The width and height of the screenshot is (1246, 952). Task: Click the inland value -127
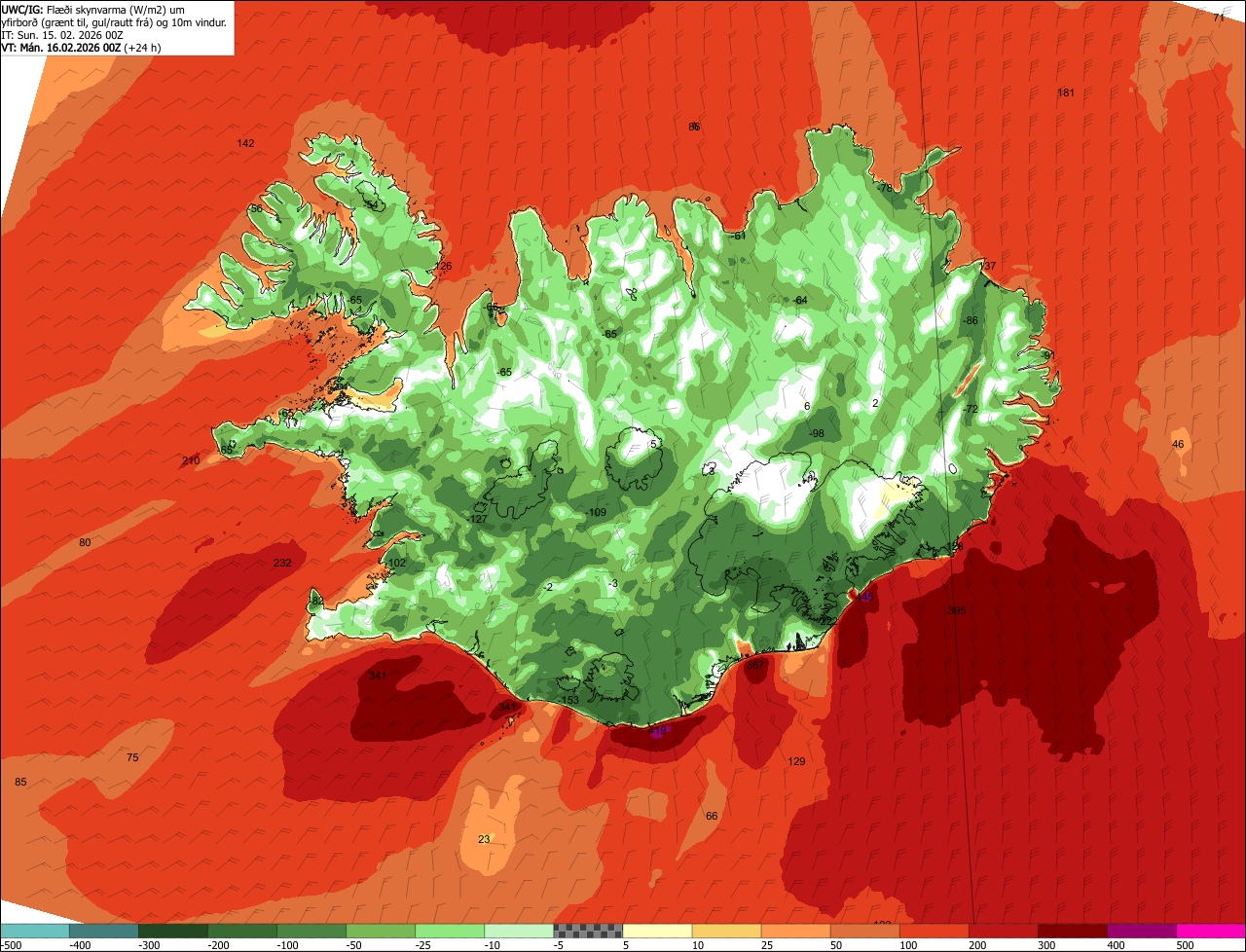[477, 519]
